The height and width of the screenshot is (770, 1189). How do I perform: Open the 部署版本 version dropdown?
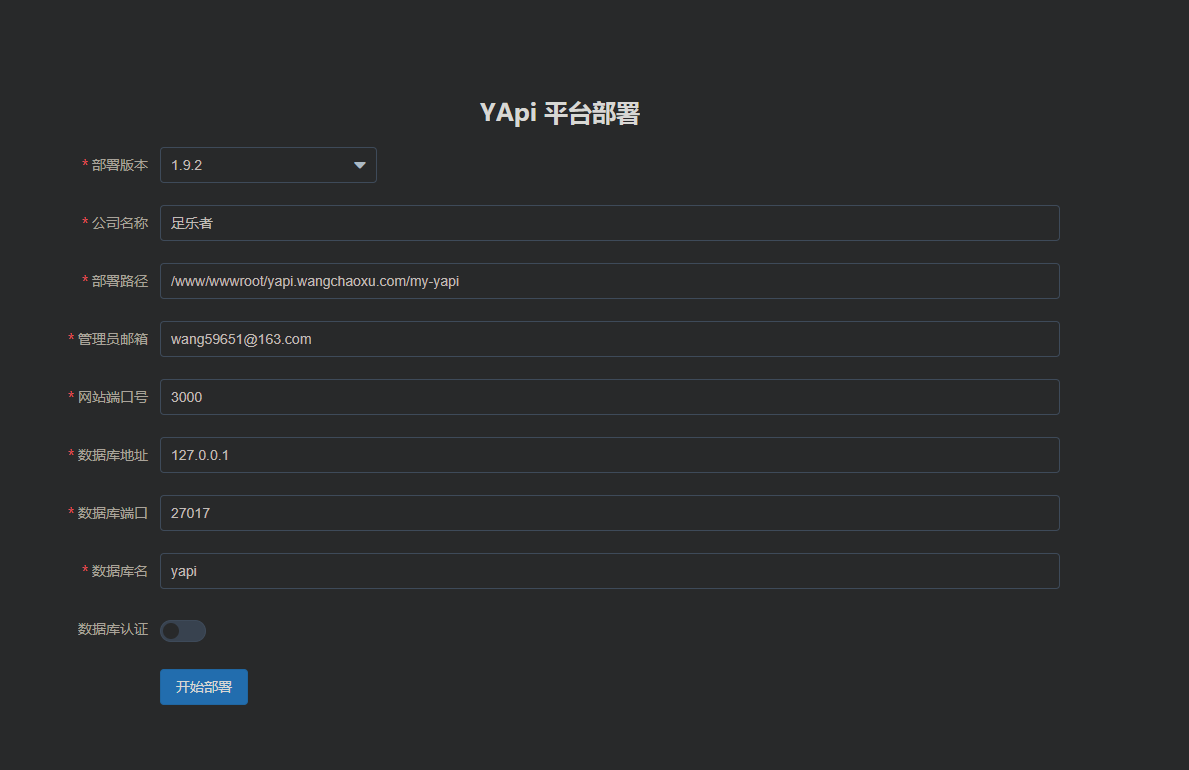pos(268,165)
